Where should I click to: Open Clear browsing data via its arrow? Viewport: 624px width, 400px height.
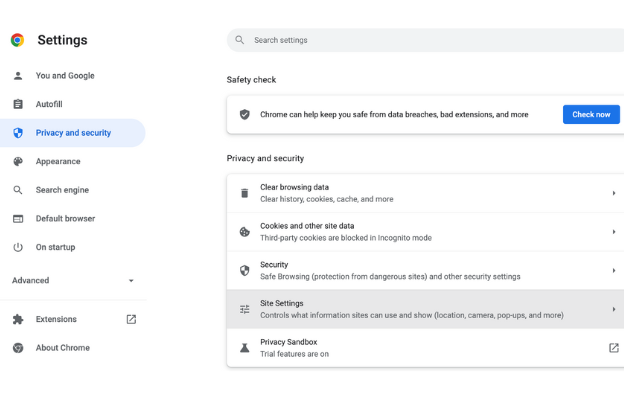tap(614, 193)
